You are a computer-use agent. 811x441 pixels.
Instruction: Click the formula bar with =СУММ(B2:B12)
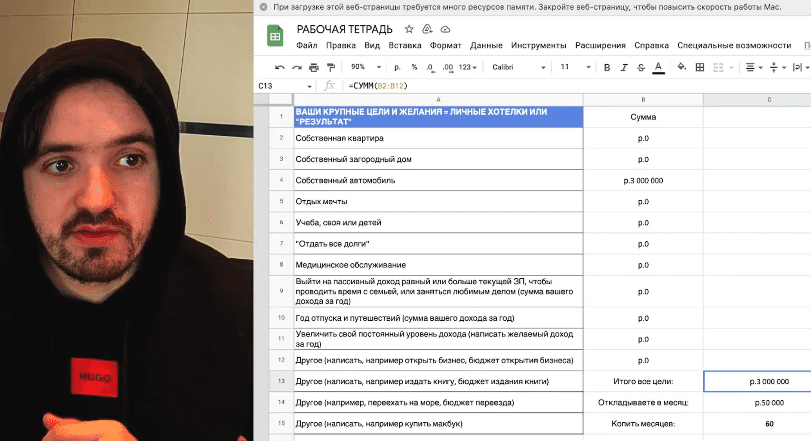pos(577,86)
